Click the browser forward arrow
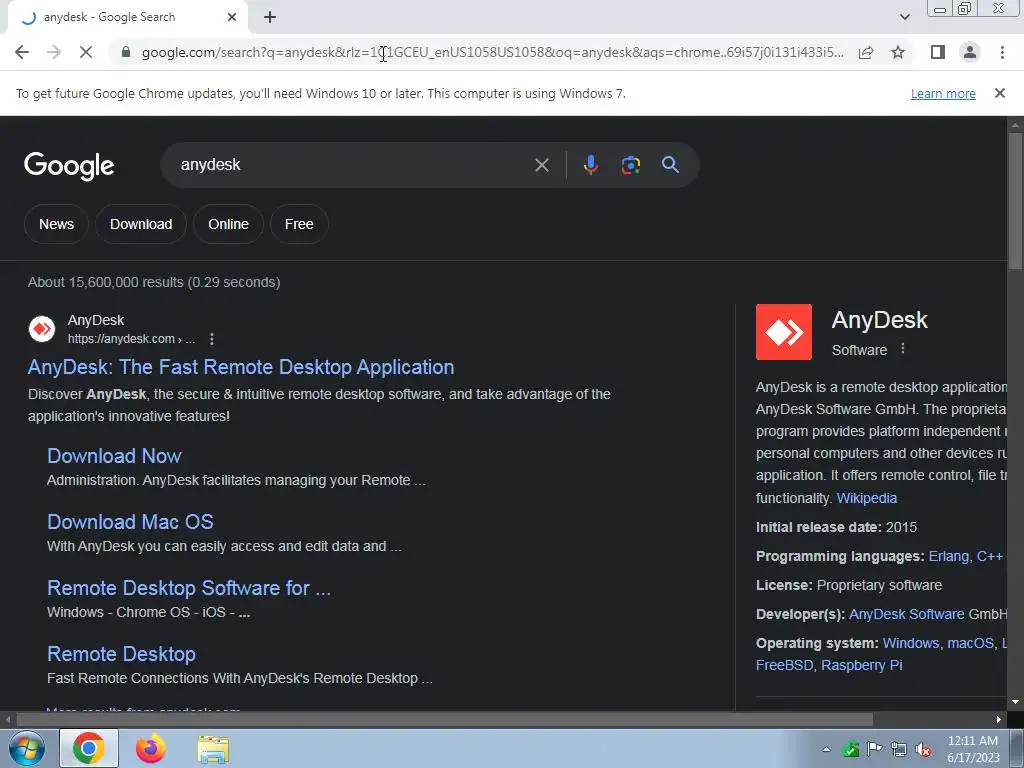This screenshot has height=768, width=1024. coord(54,52)
